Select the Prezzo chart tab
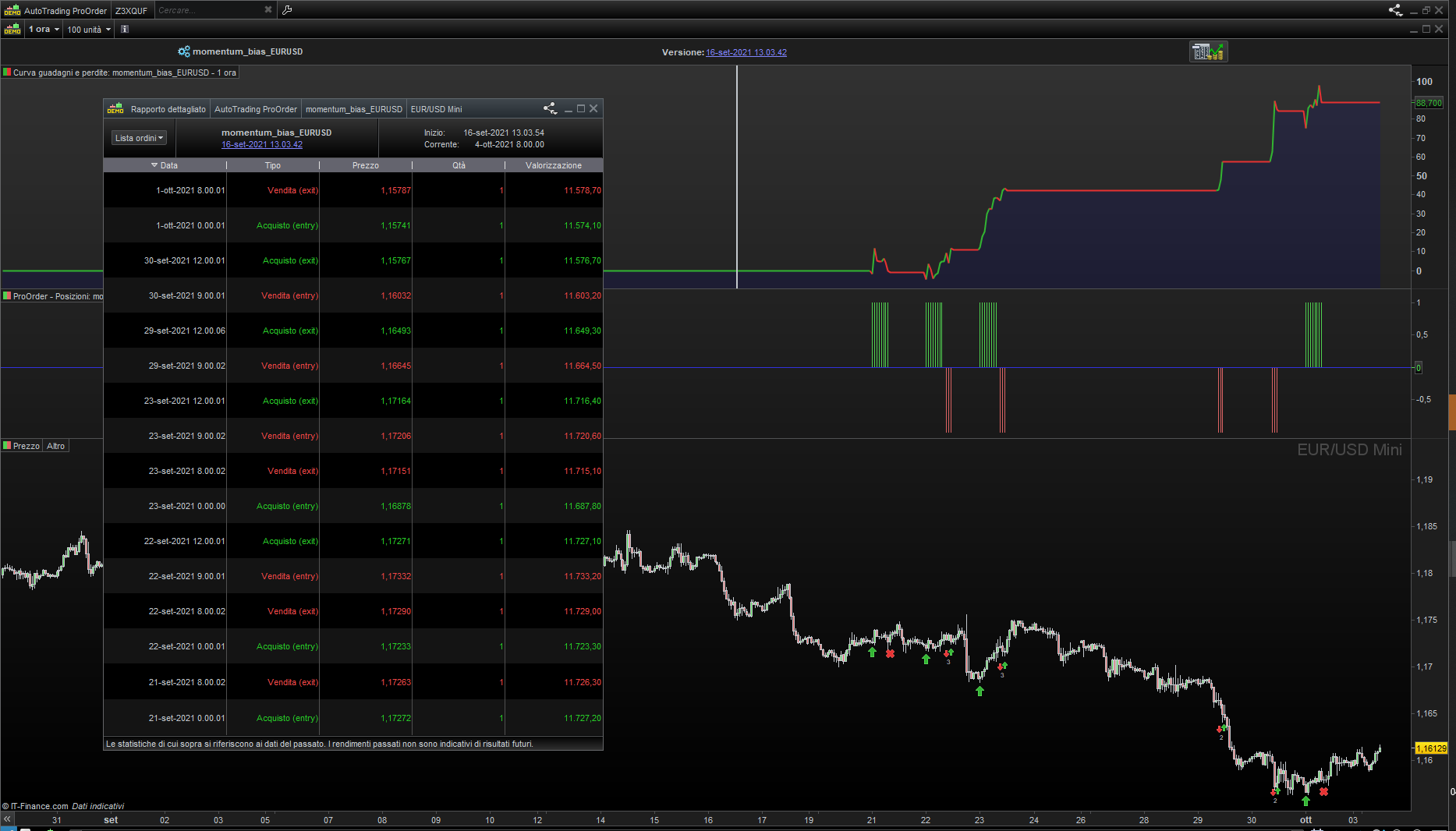The height and width of the screenshot is (831, 1456). coord(26,446)
